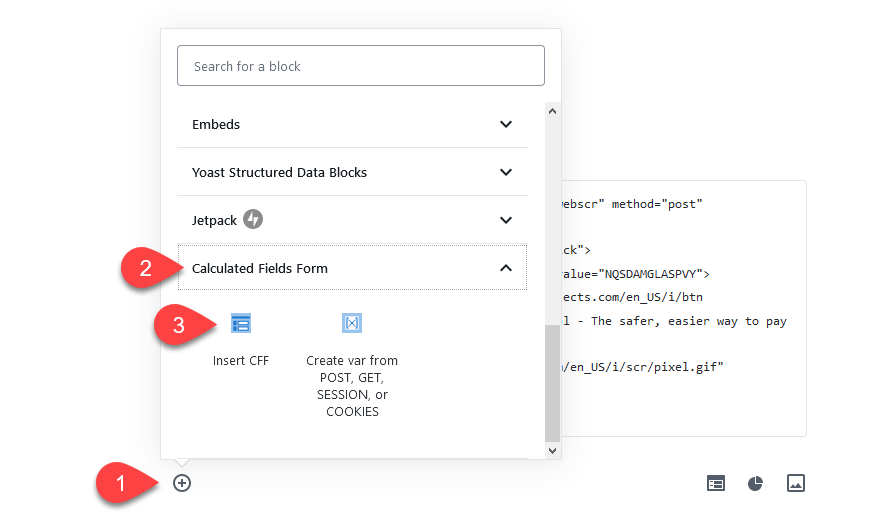880x525 pixels.
Task: Click the Insert CFF text label
Action: (x=241, y=360)
